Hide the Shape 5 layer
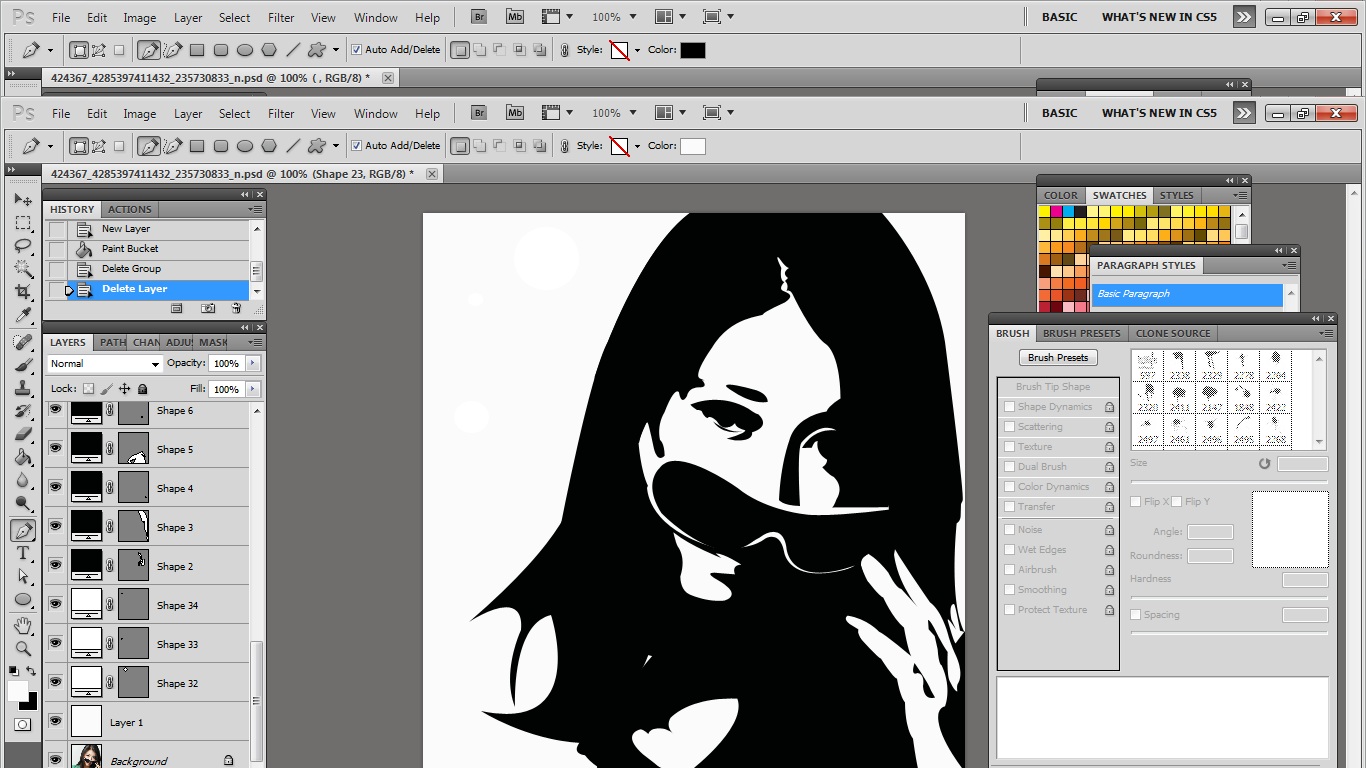Viewport: 1366px width, 768px height. coord(55,449)
